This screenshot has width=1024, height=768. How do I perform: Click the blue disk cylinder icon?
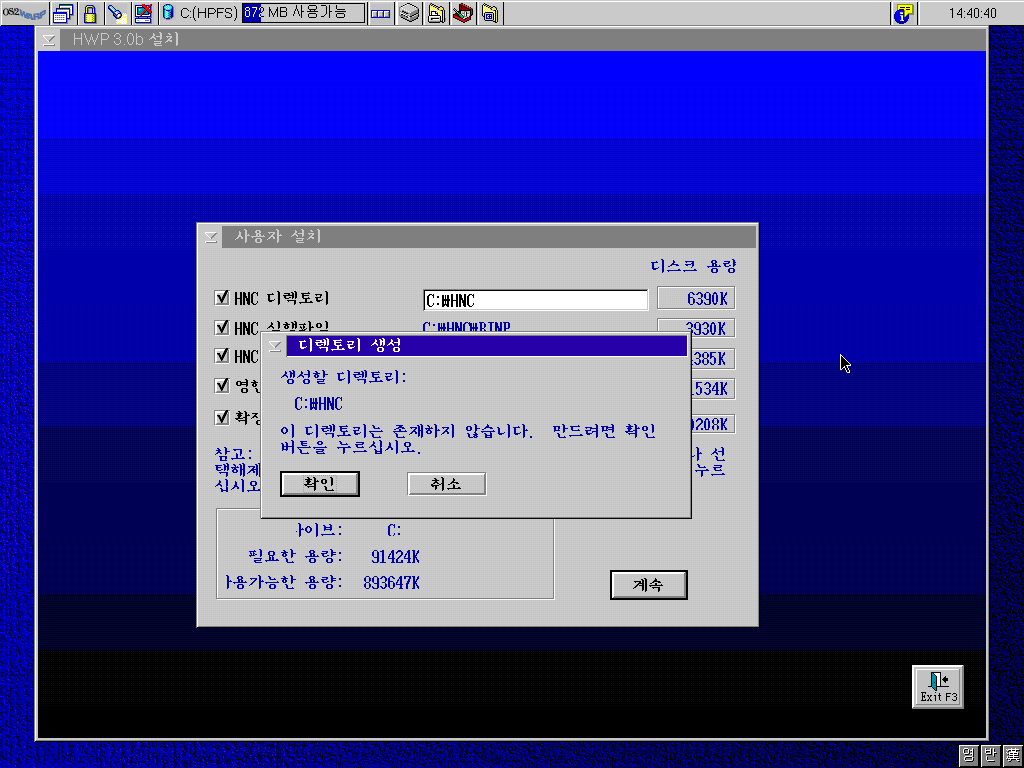coord(168,12)
